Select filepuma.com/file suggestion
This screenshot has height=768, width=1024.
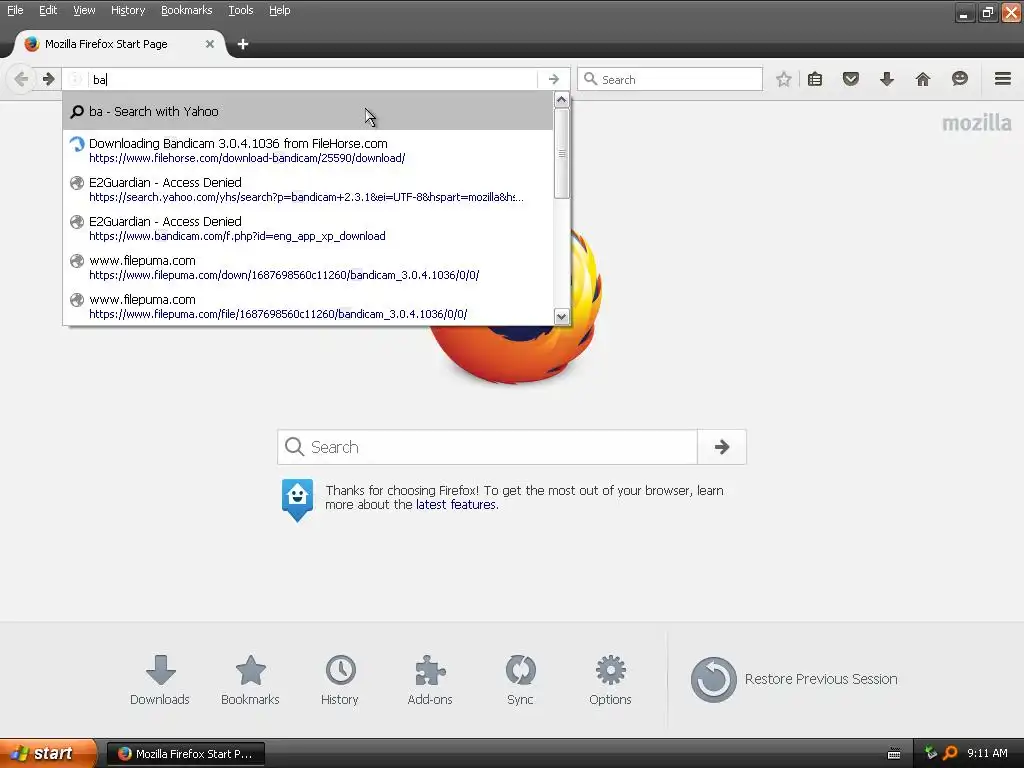click(308, 306)
